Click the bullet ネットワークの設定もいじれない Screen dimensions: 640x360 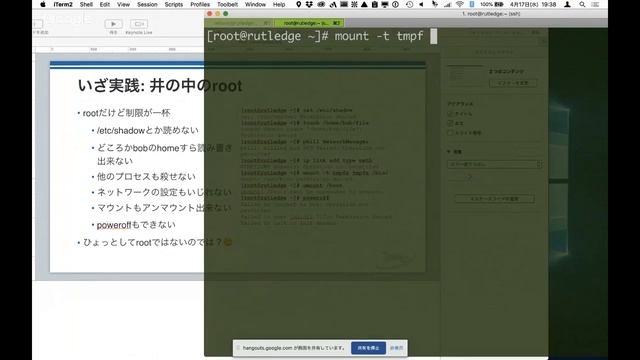tap(164, 192)
